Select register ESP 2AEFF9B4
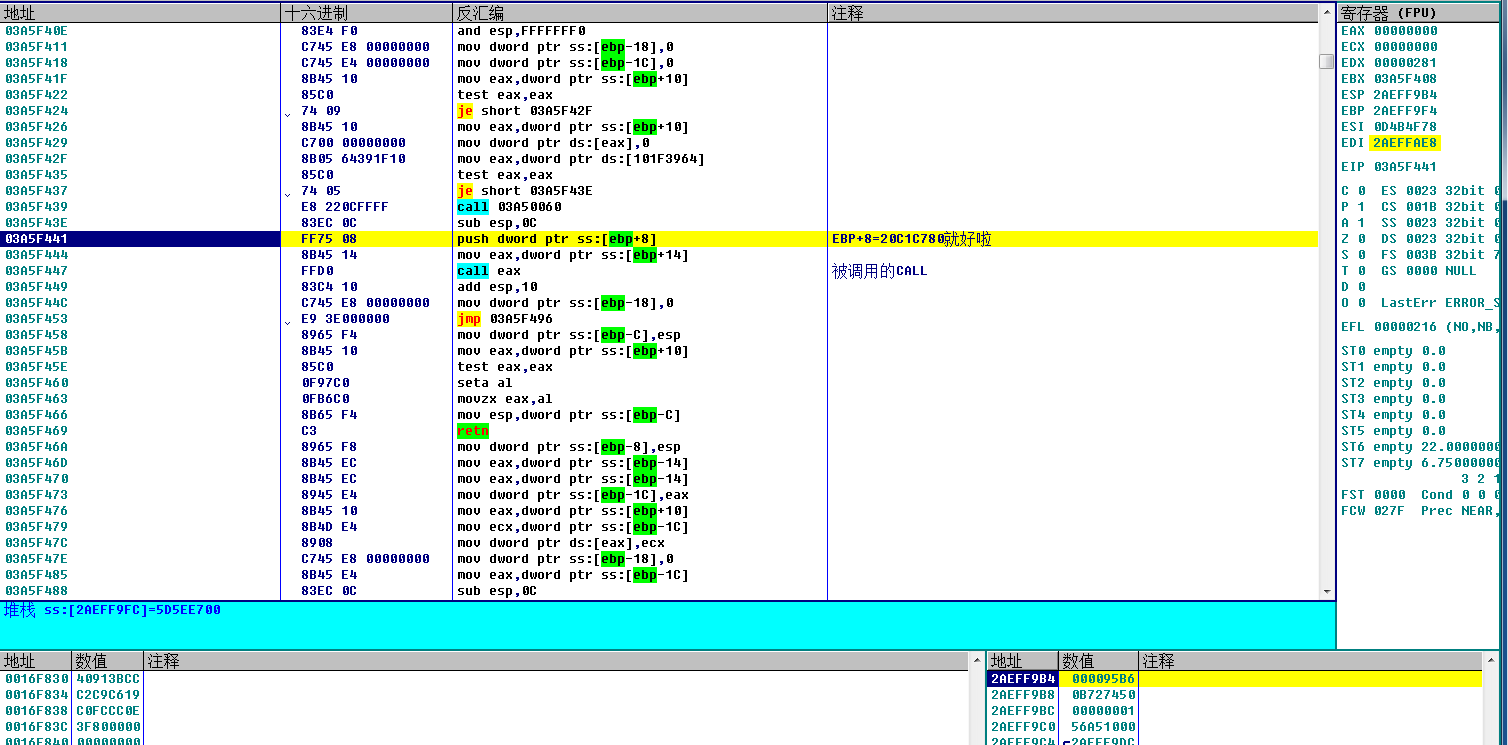 tap(1389, 95)
